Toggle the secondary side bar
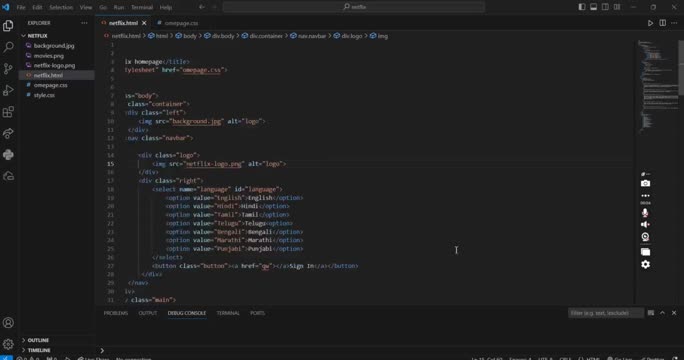Screen dimensions: 684x360 605,7
